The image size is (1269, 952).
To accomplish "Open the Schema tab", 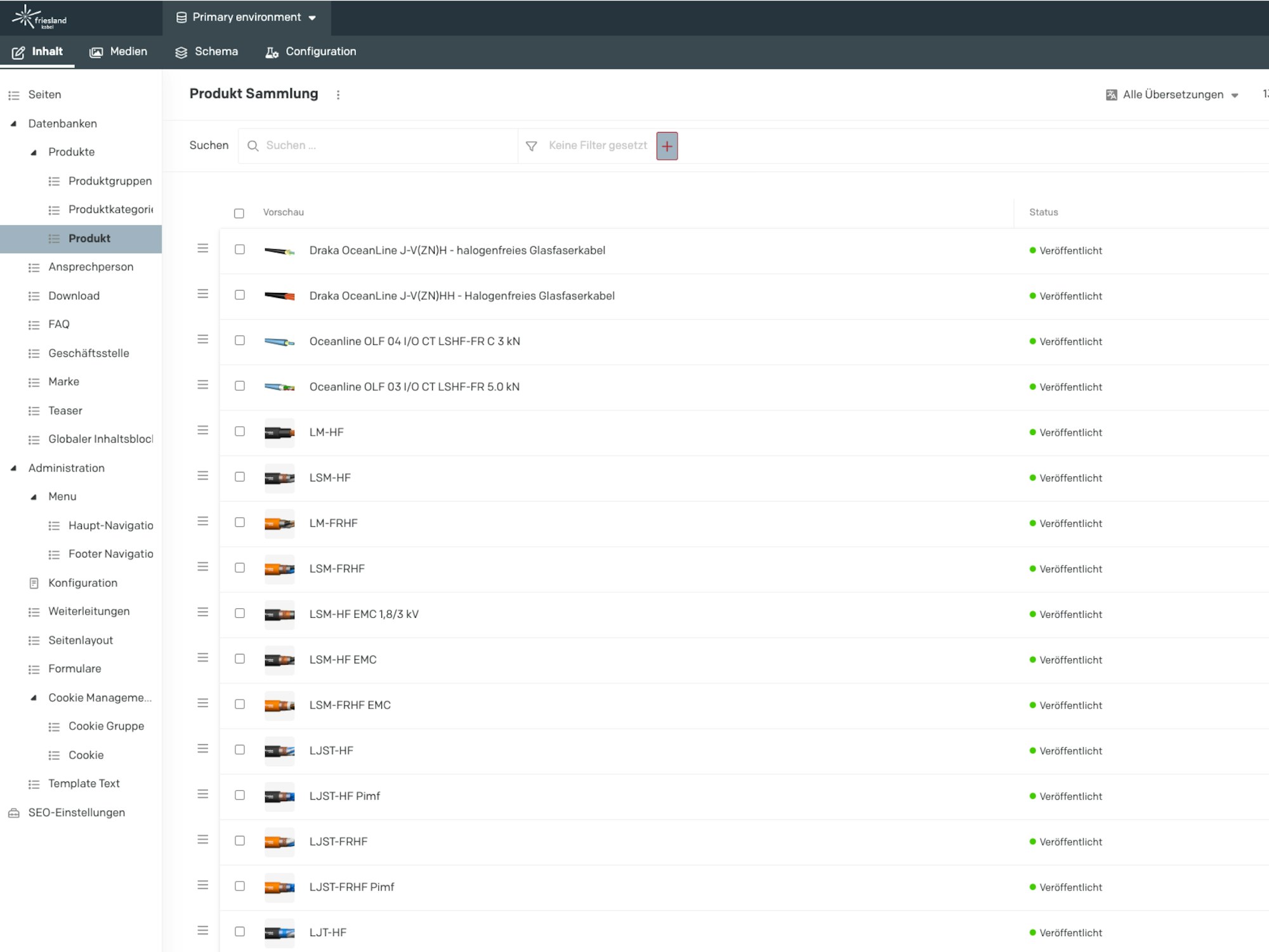I will click(207, 52).
